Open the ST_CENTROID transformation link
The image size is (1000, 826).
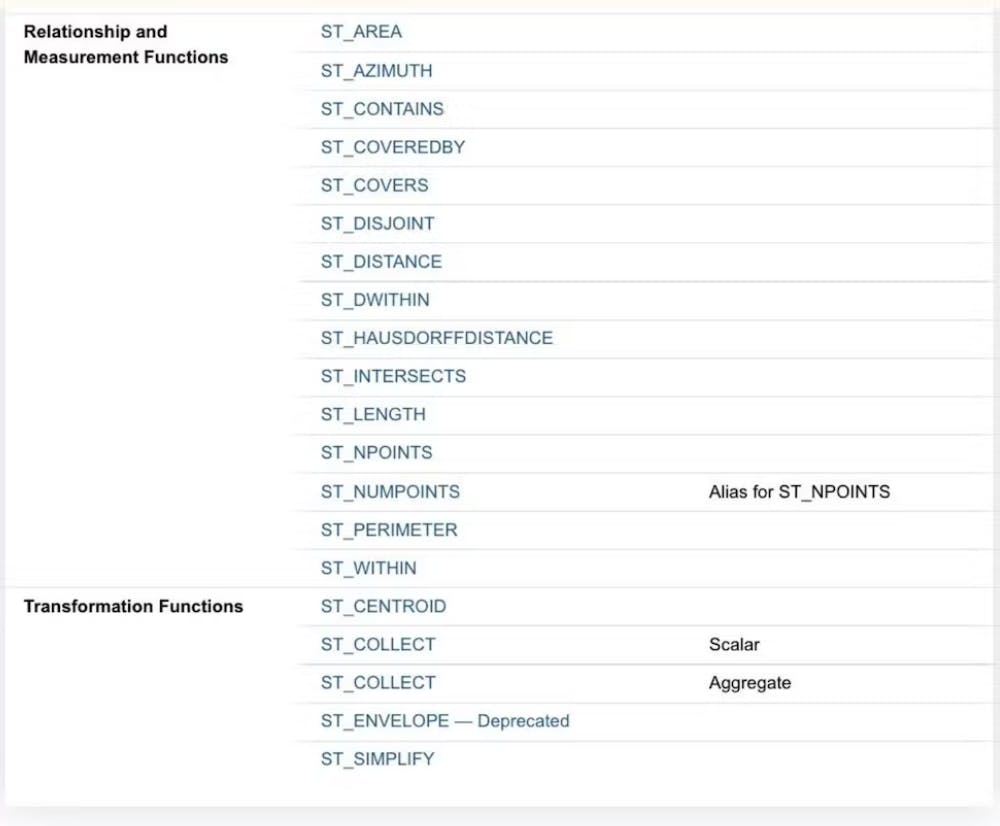point(383,606)
